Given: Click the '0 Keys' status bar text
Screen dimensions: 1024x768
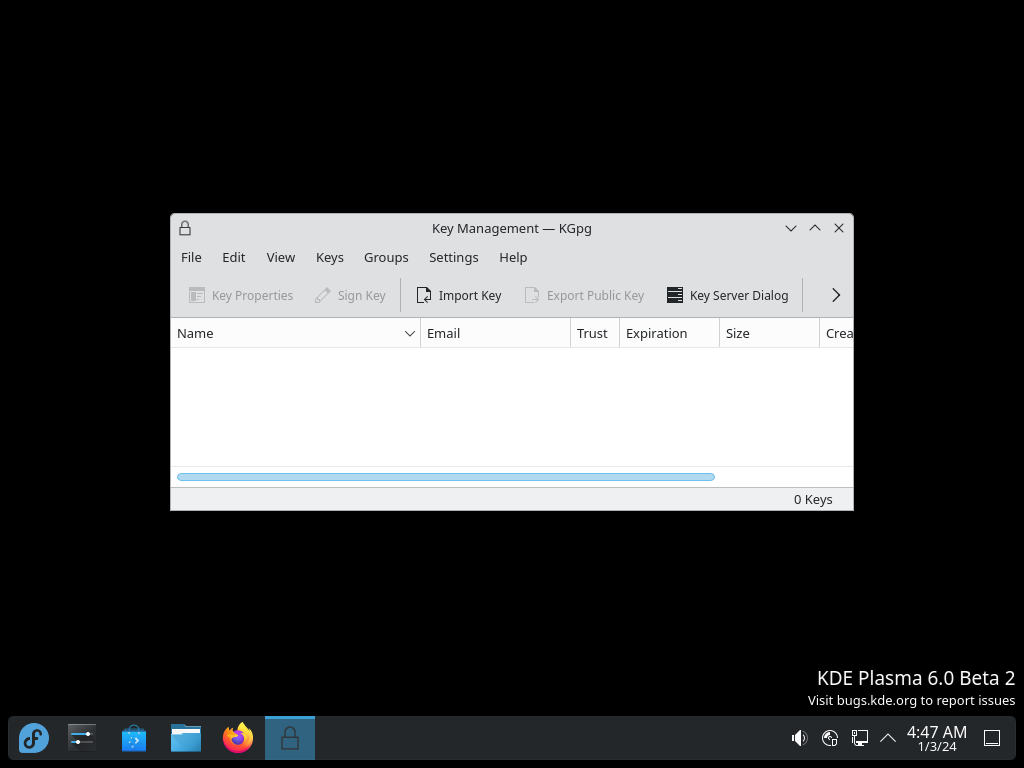Looking at the screenshot, I should [x=813, y=500].
